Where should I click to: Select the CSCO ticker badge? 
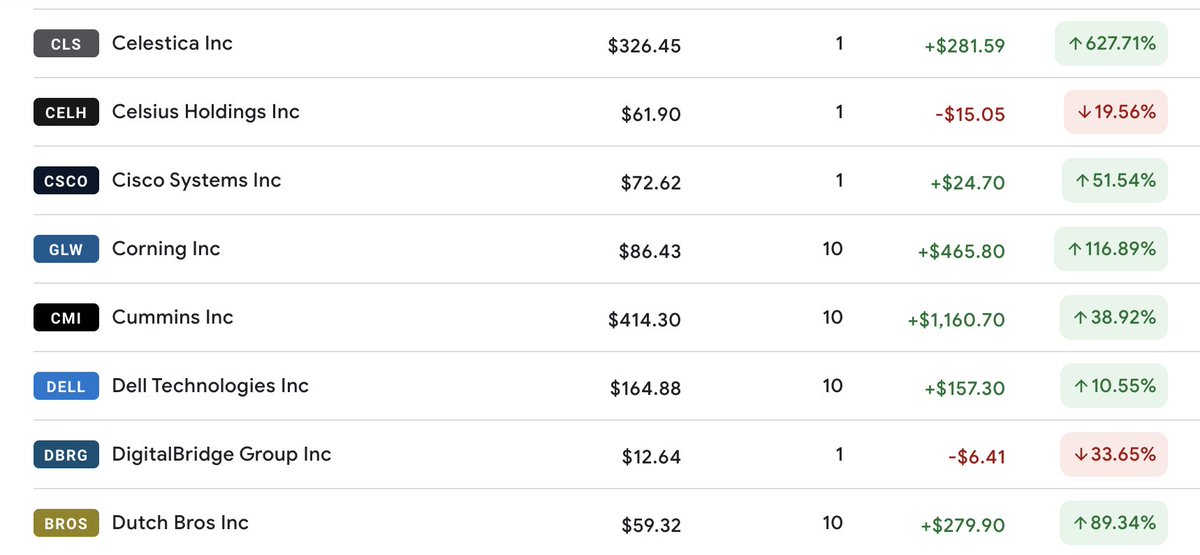pyautogui.click(x=66, y=181)
